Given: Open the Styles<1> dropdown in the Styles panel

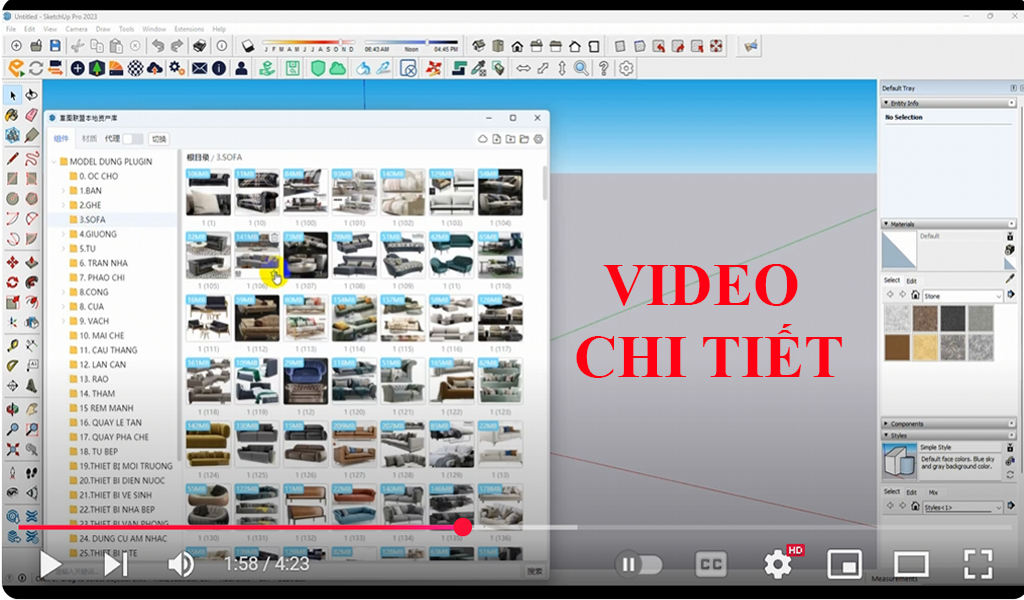Looking at the screenshot, I should click(961, 507).
